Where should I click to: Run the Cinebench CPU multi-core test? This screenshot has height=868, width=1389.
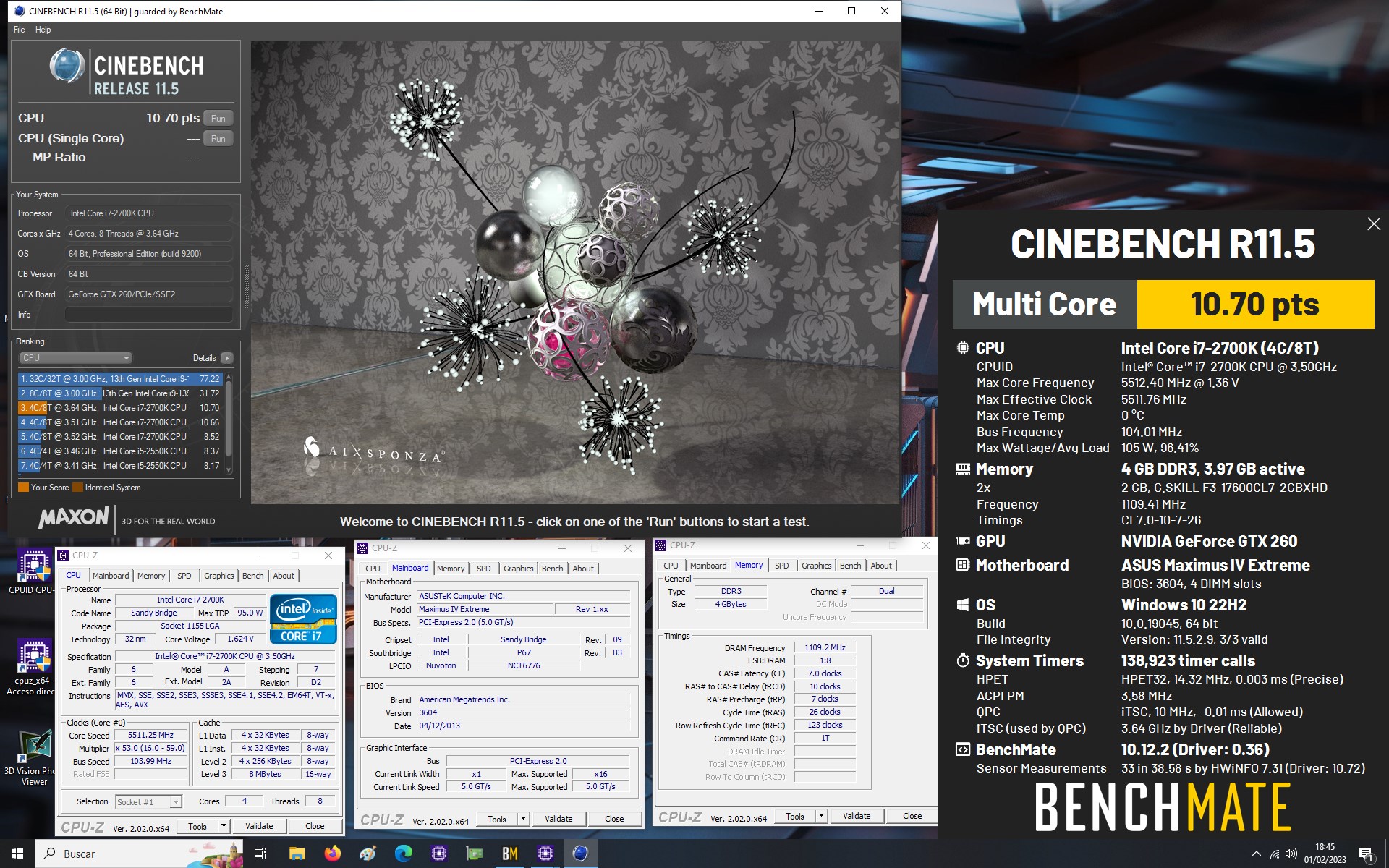pyautogui.click(x=218, y=118)
